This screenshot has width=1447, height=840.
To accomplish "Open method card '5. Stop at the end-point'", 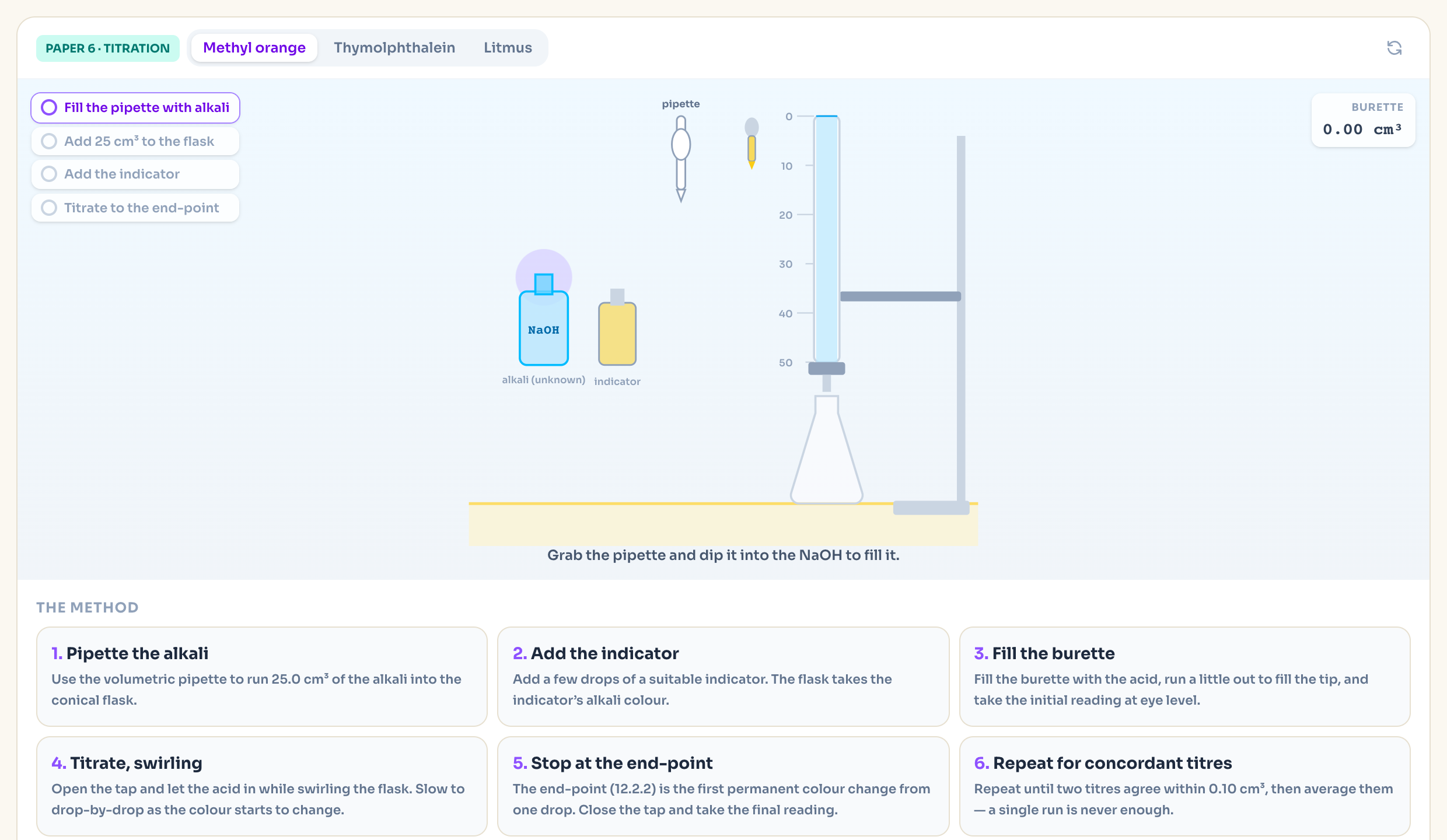I will pyautogui.click(x=723, y=786).
